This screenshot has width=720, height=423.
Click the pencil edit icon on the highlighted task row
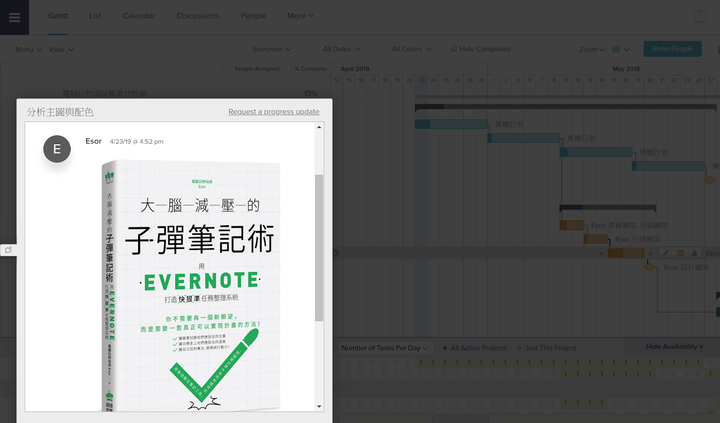pyautogui.click(x=666, y=253)
